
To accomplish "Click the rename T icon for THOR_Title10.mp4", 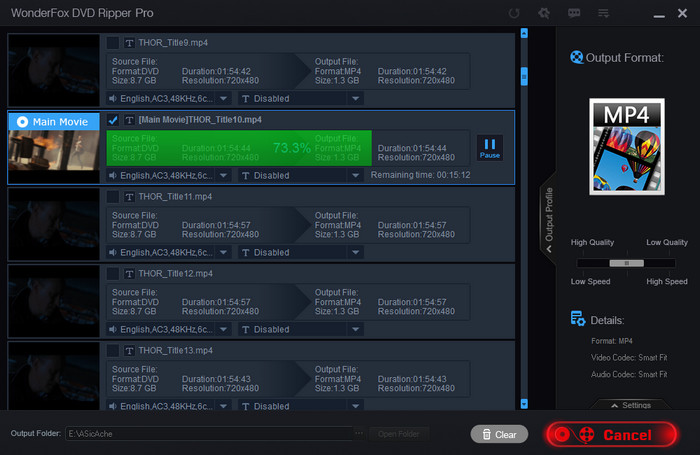I will pos(129,120).
